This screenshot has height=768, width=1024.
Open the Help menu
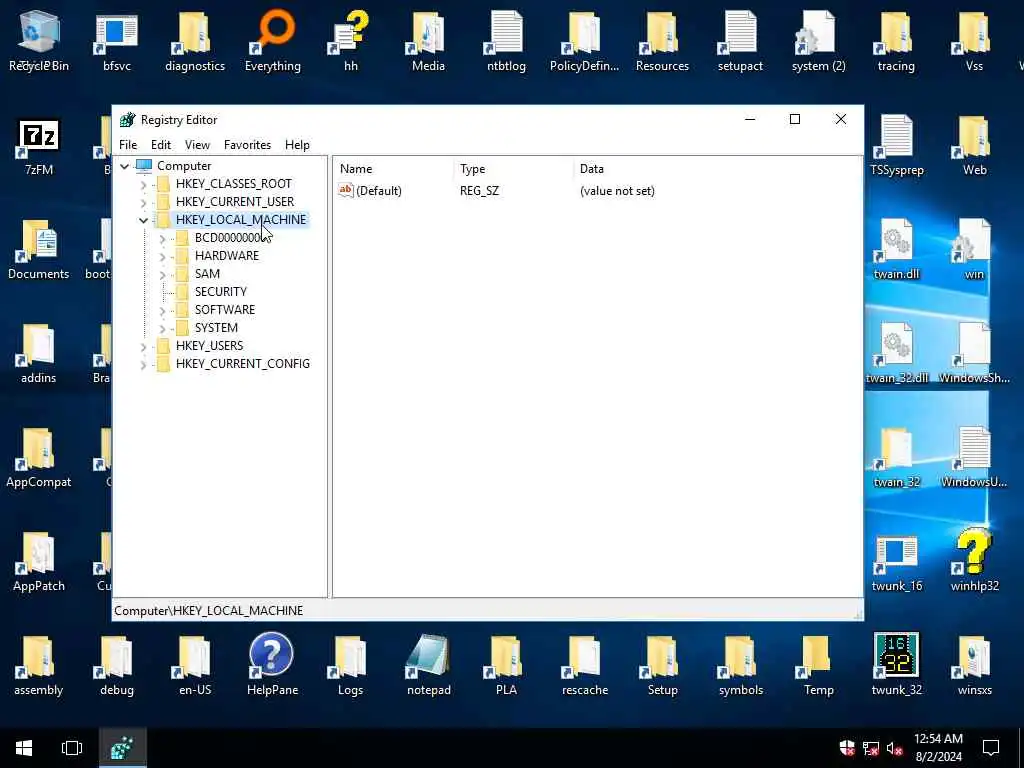click(297, 145)
